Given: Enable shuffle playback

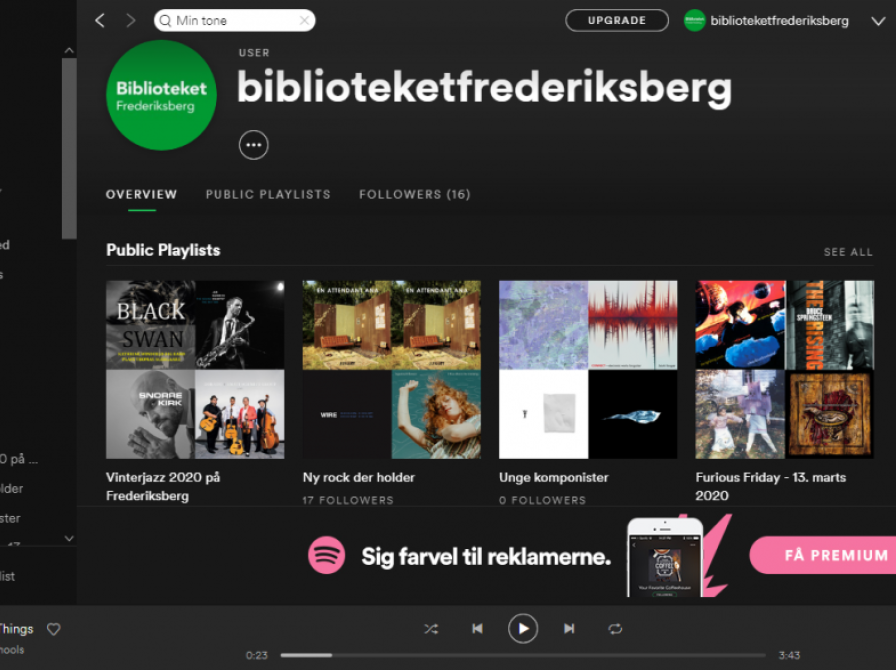Looking at the screenshot, I should (x=431, y=628).
